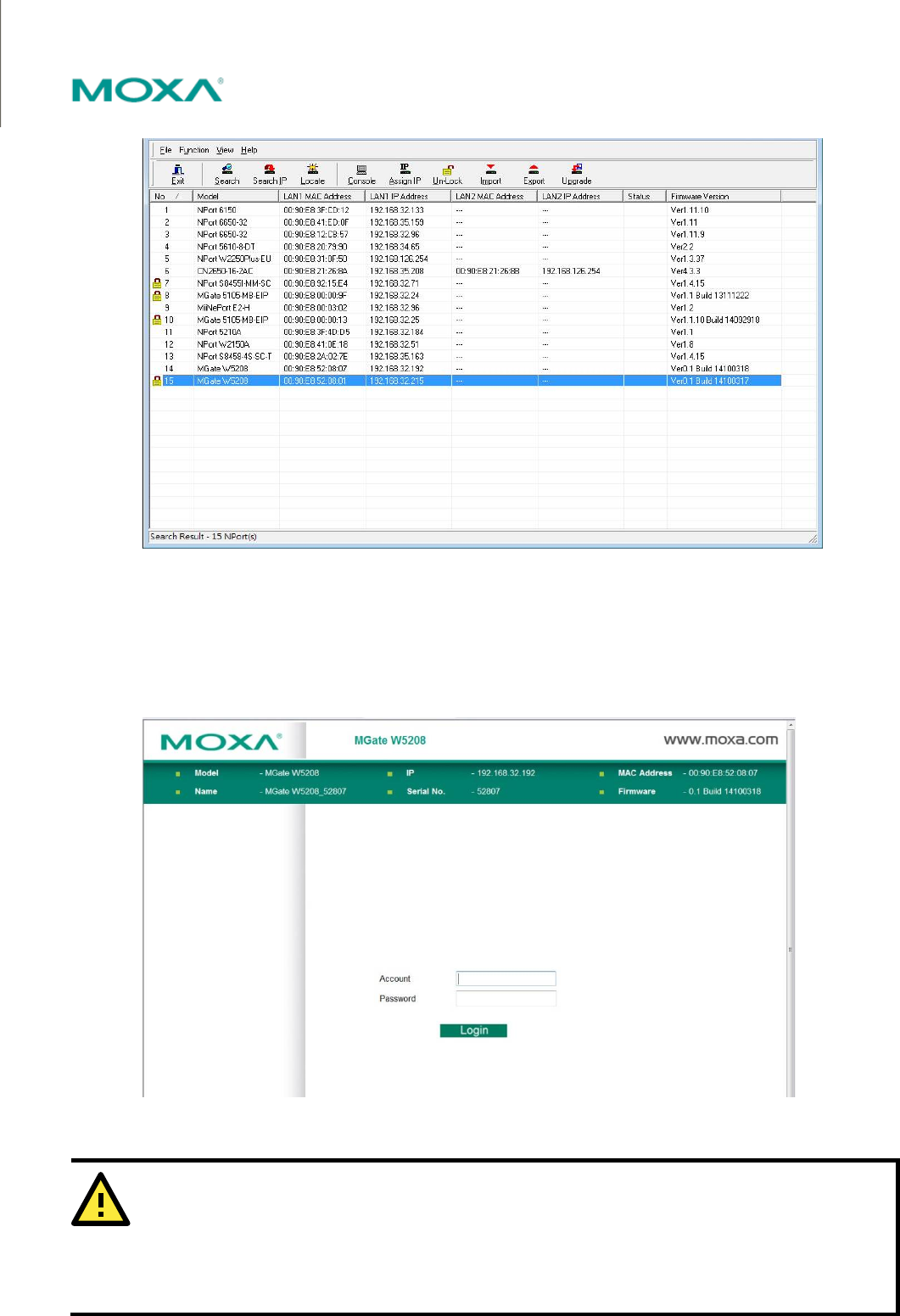The height and width of the screenshot is (1316, 900).
Task: Click lock icon on selected row 15
Action: tap(157, 381)
